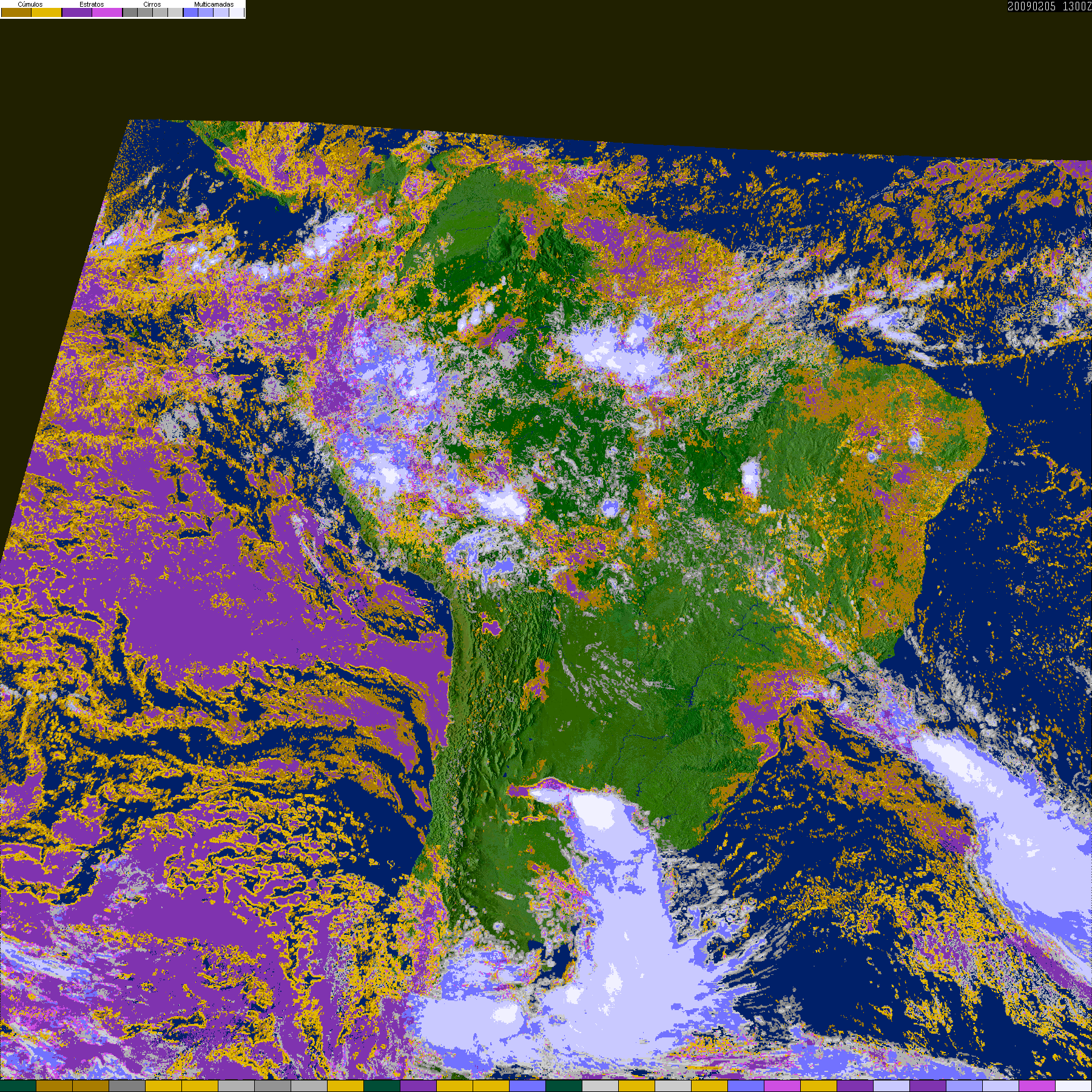Screen dimensions: 1092x1092
Task: Choose the lightest gray Cirros swatch
Action: point(175,12)
